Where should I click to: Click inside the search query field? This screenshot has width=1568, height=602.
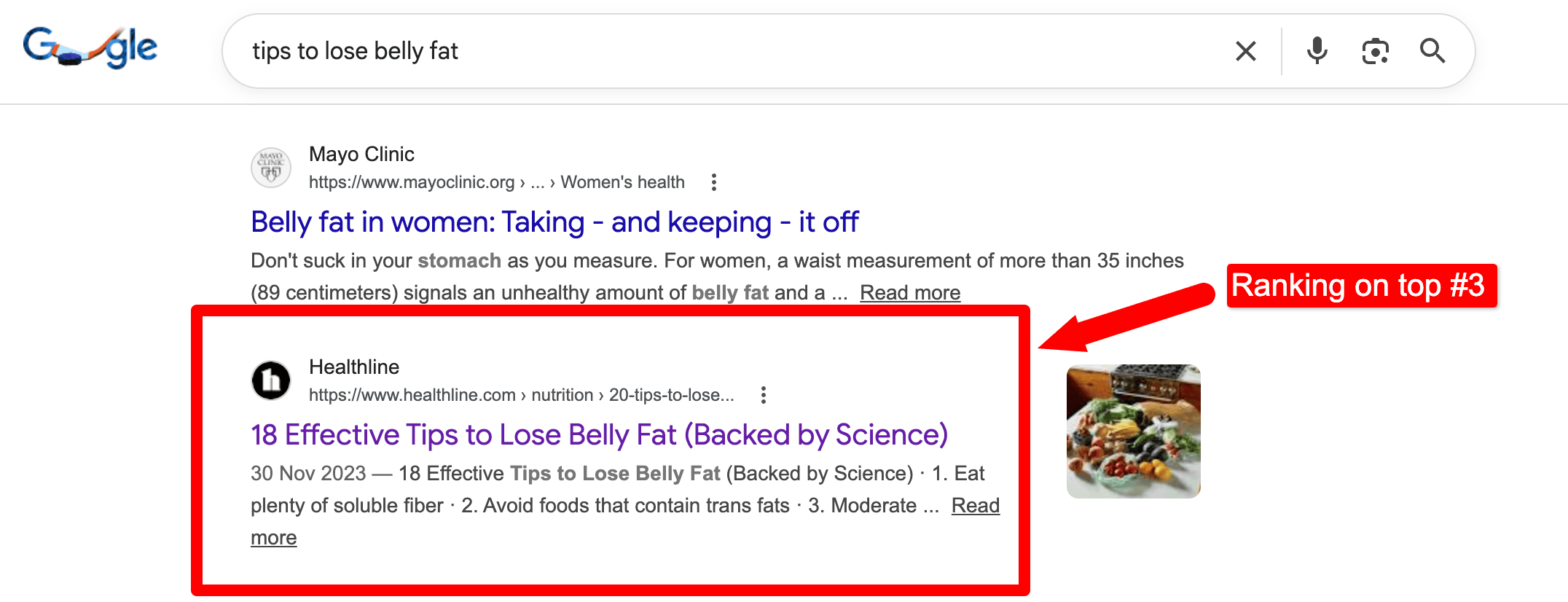(x=656, y=51)
